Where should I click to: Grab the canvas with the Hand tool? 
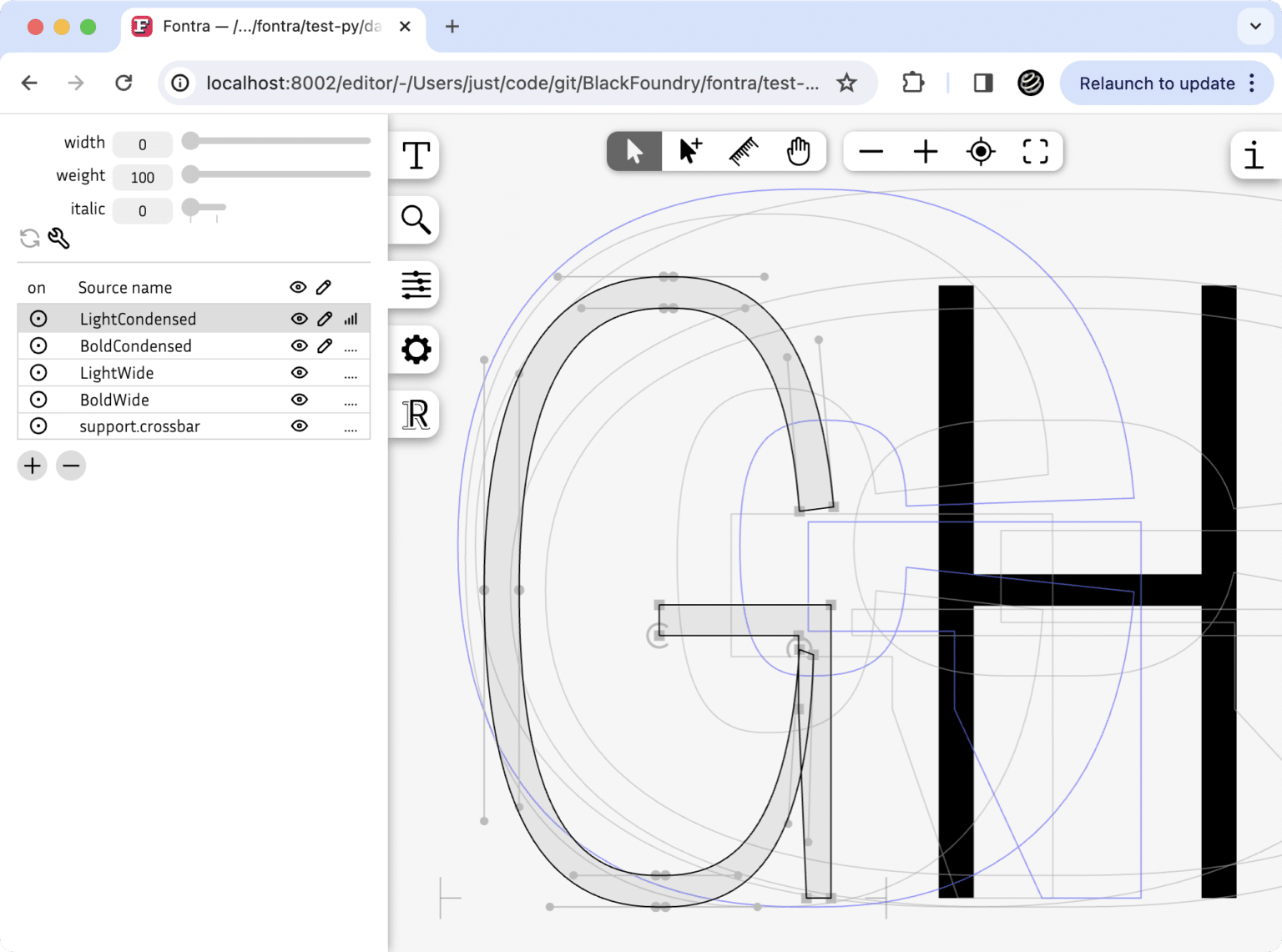pyautogui.click(x=799, y=151)
